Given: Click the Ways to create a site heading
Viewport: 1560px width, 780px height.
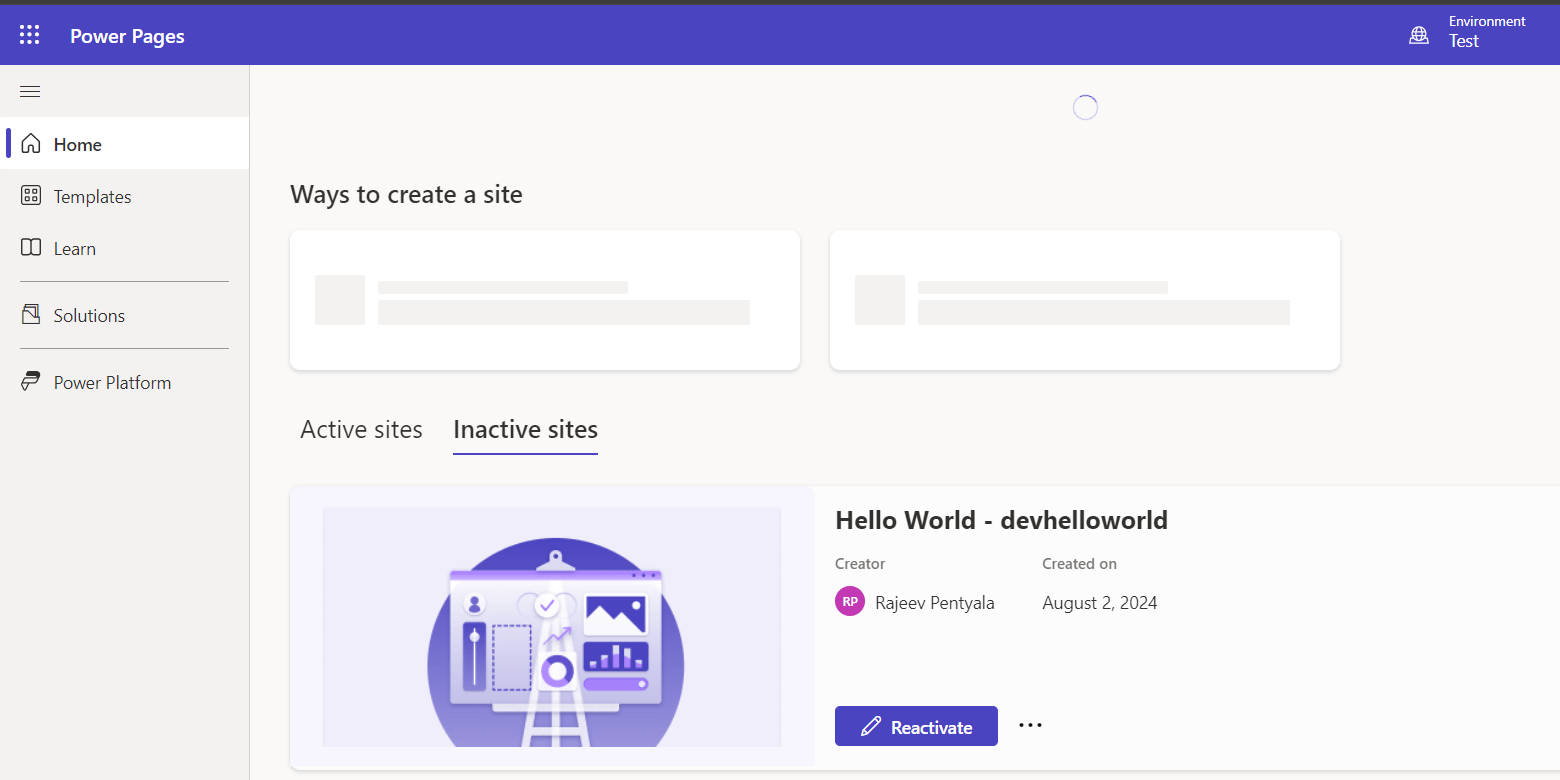Looking at the screenshot, I should pyautogui.click(x=406, y=194).
